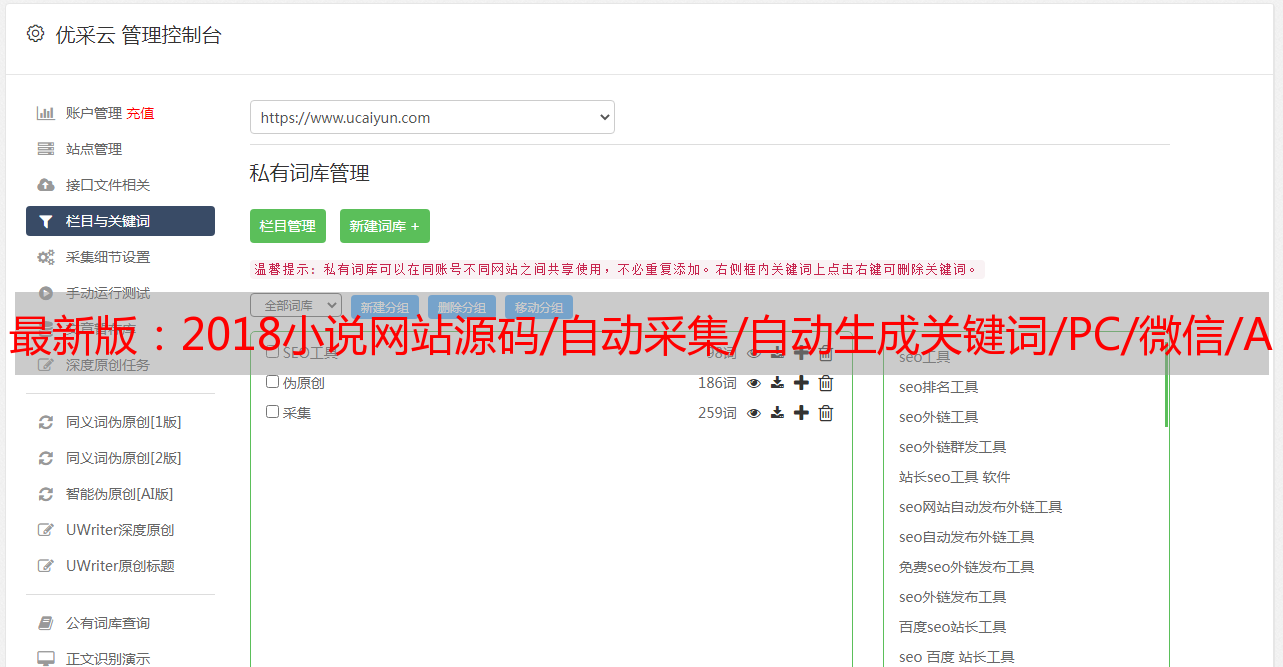
Task: Click the monitor icon for 正文识别演示
Action: (45, 659)
